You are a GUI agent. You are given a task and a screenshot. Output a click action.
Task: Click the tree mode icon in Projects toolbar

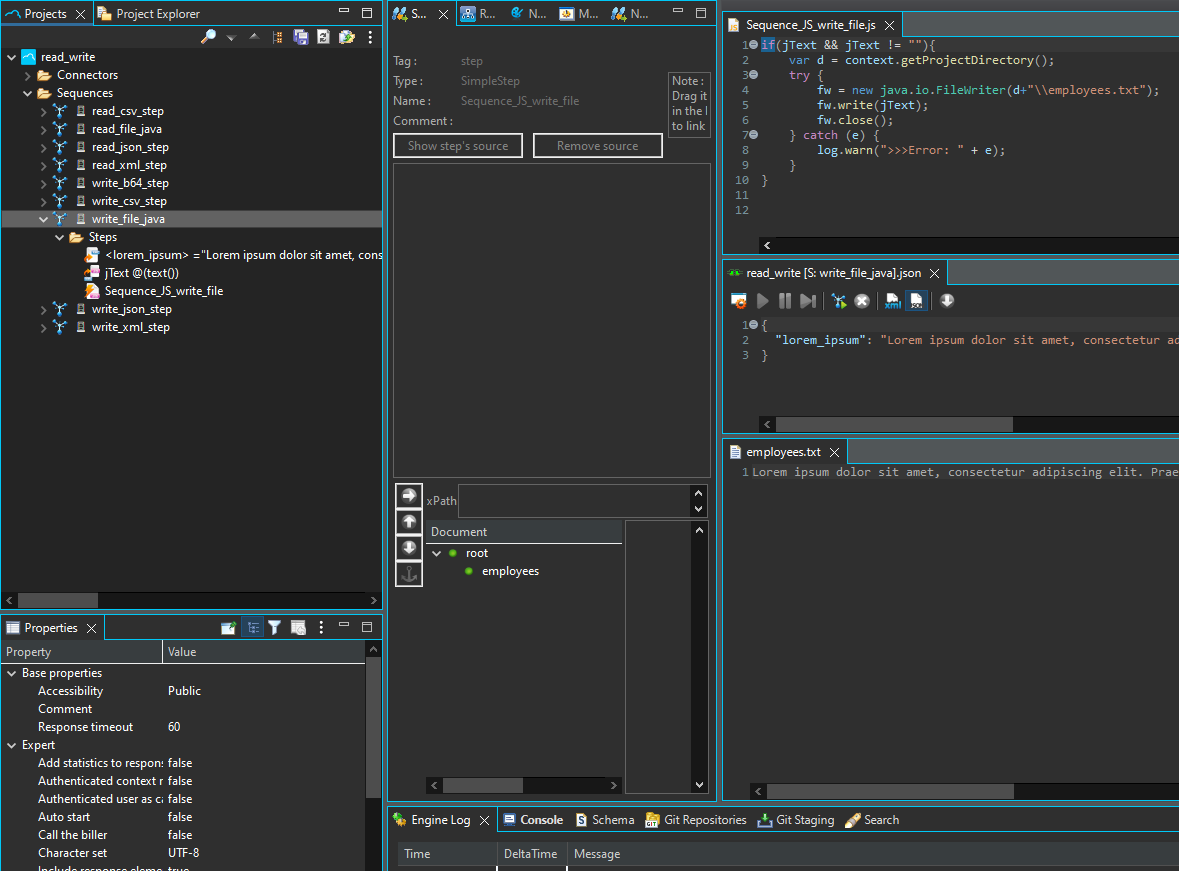click(277, 37)
